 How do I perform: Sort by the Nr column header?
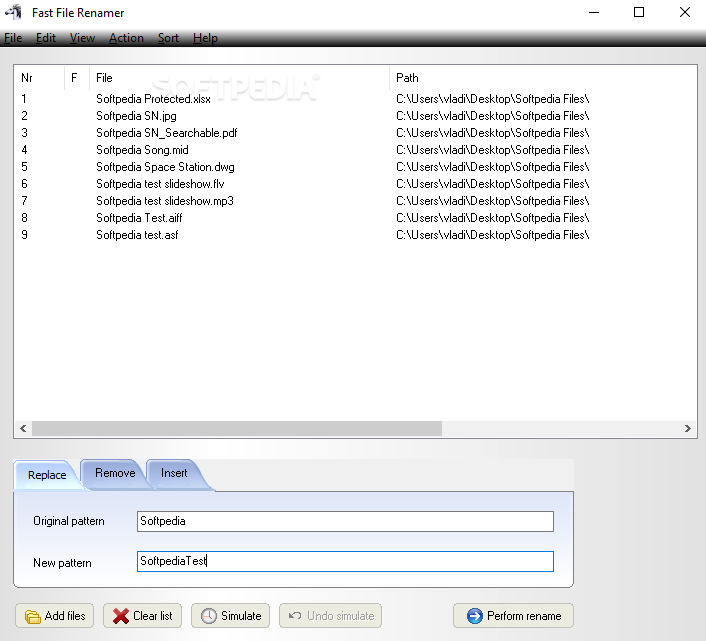pos(40,78)
